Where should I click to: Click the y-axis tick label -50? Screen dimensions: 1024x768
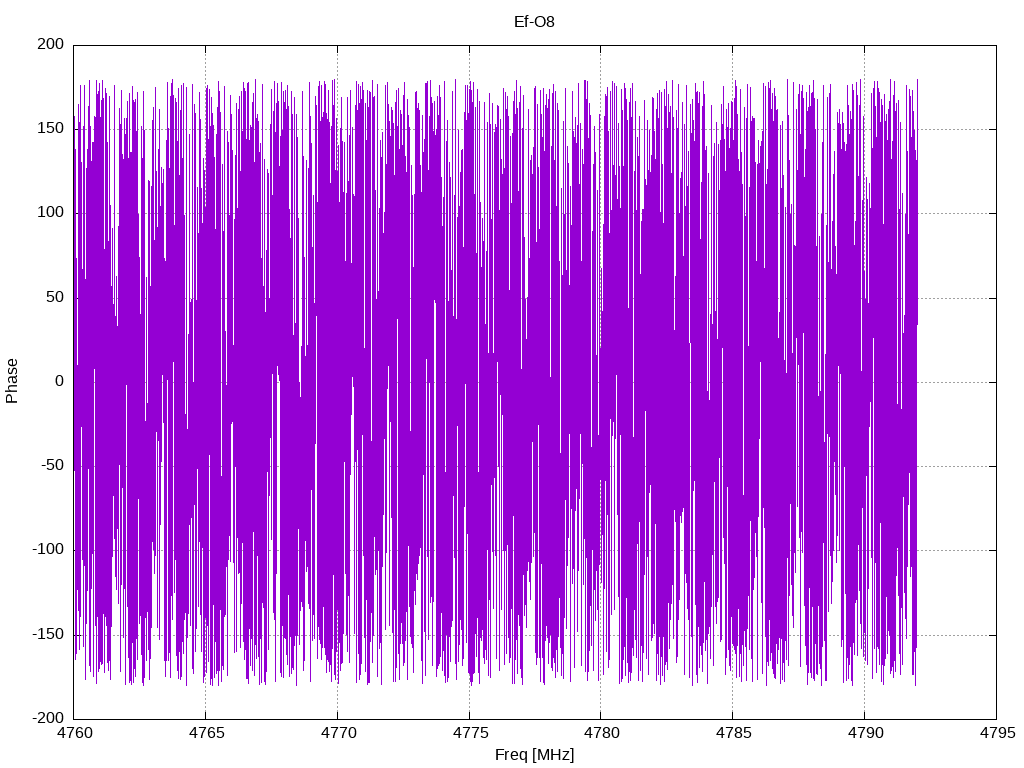tap(52, 466)
